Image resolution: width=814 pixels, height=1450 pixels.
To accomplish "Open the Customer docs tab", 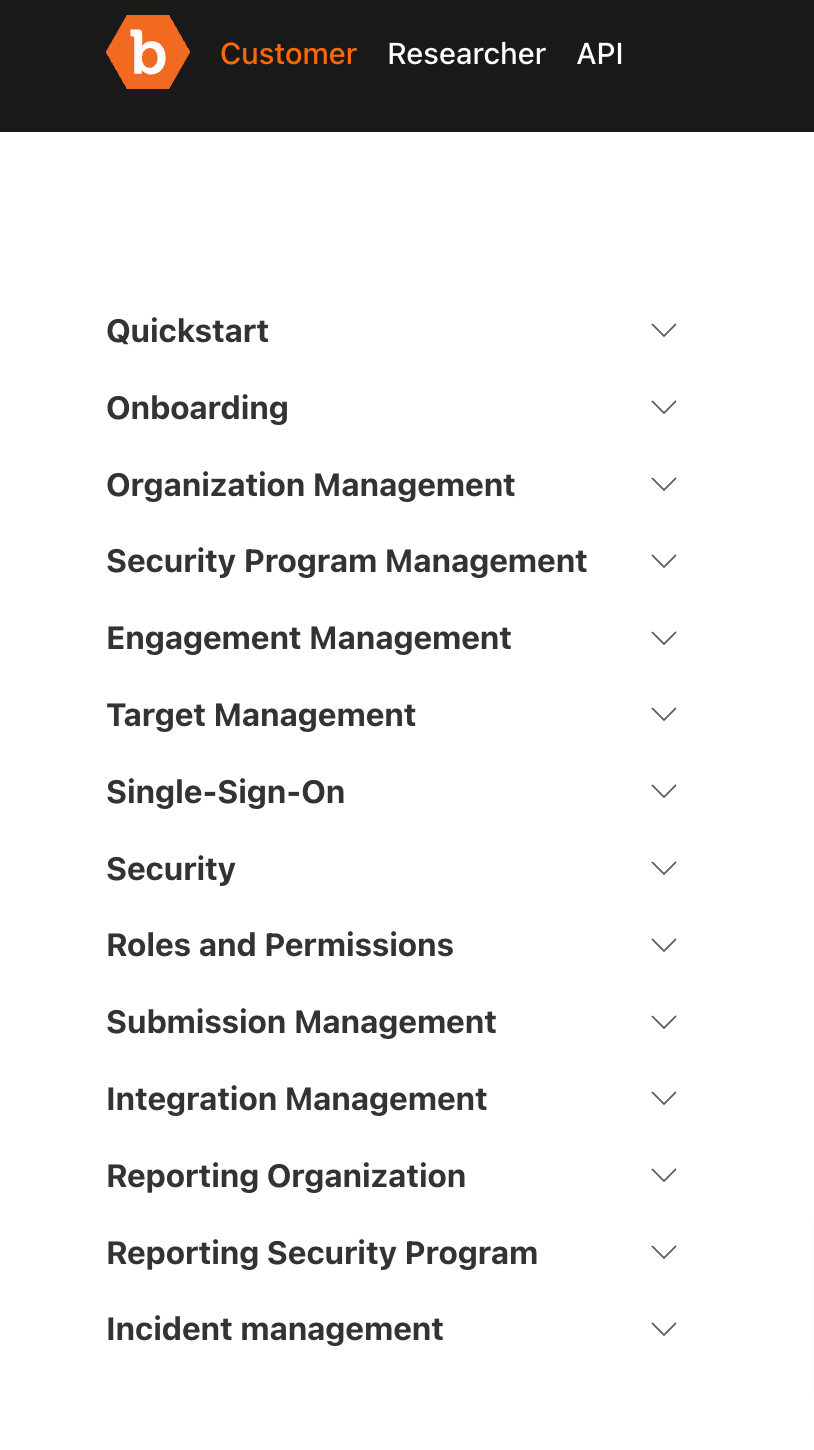I will click(x=288, y=54).
